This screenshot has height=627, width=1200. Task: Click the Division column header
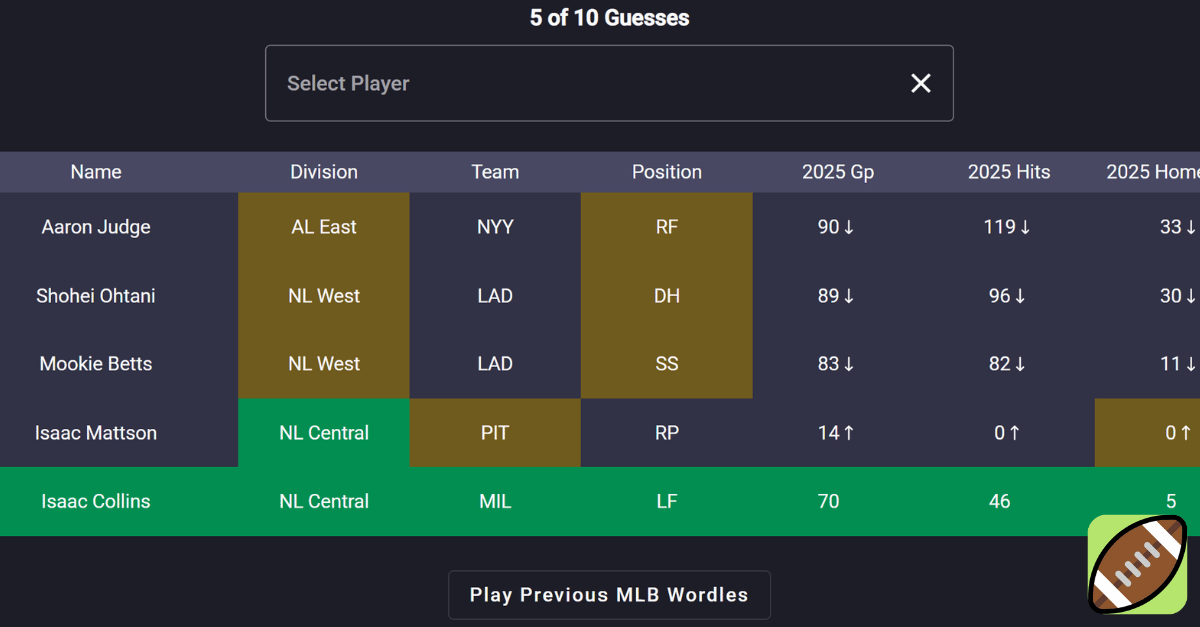coord(323,172)
